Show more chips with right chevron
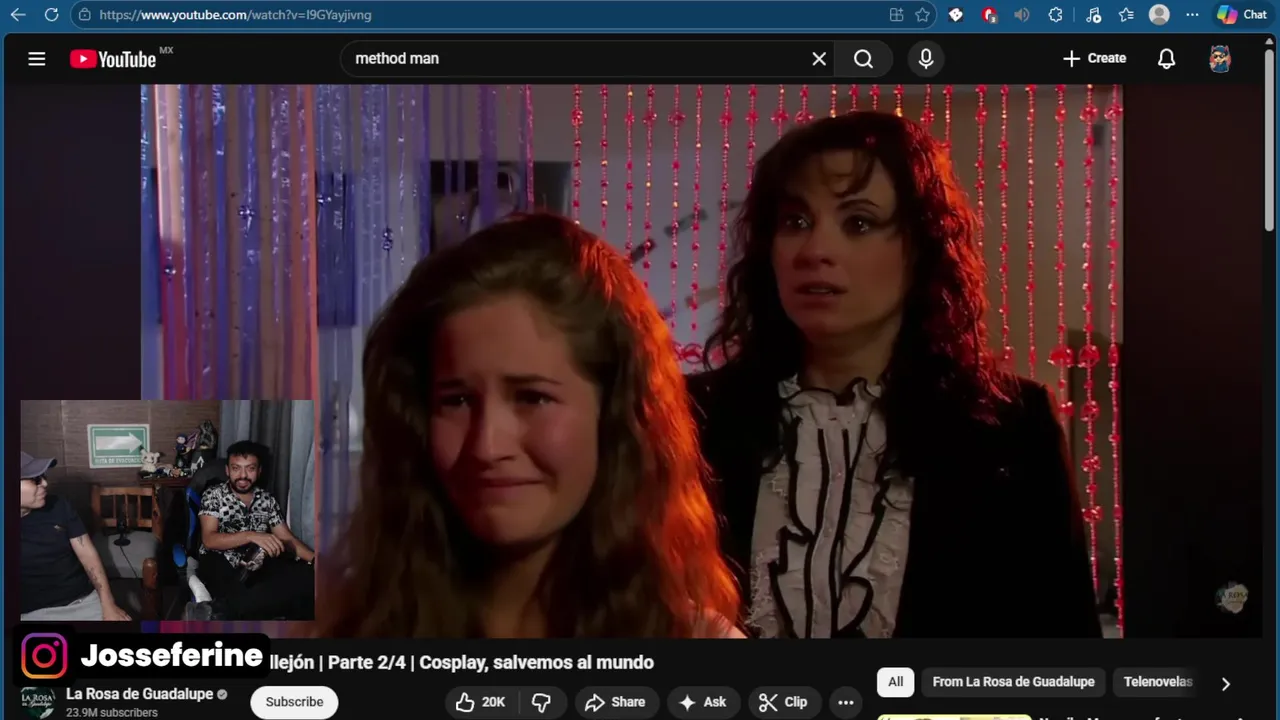This screenshot has width=1280, height=720. (x=1225, y=684)
